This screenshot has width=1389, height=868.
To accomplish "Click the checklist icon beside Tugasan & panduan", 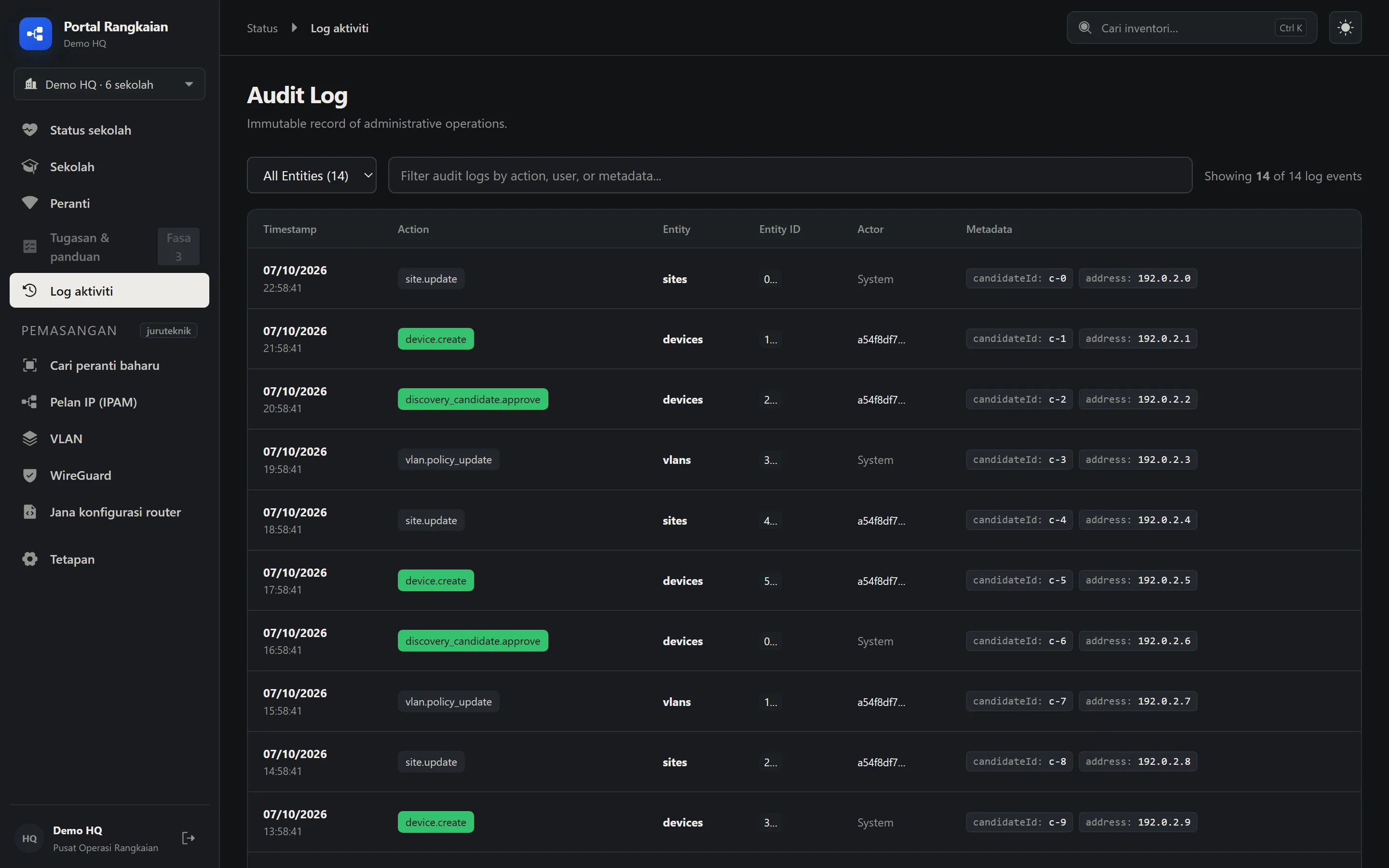I will pyautogui.click(x=30, y=247).
